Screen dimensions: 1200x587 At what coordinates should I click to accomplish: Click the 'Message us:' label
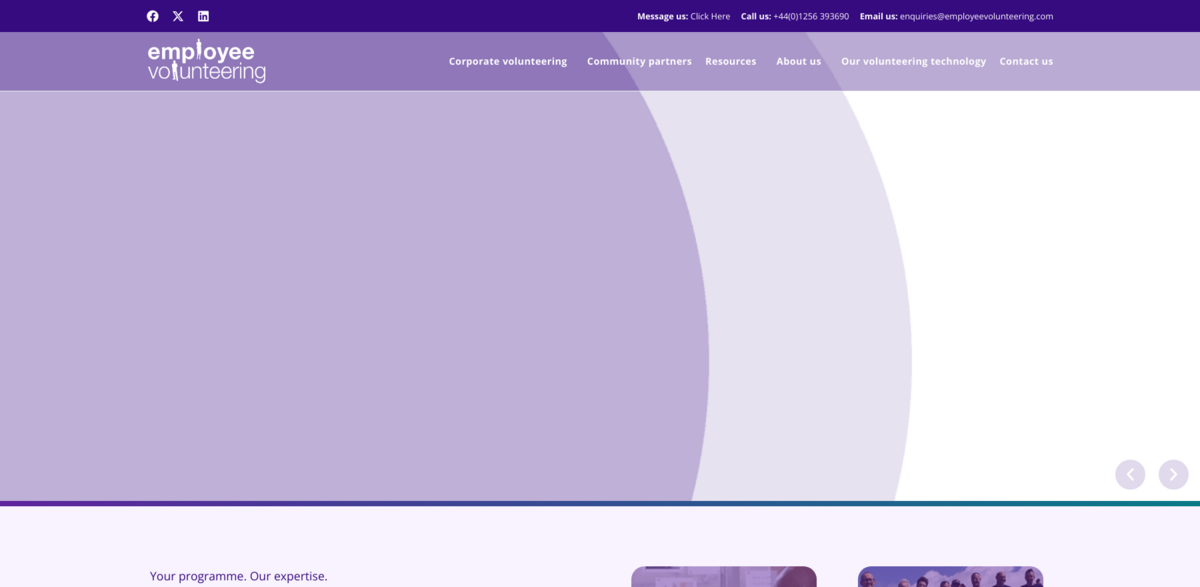662,16
